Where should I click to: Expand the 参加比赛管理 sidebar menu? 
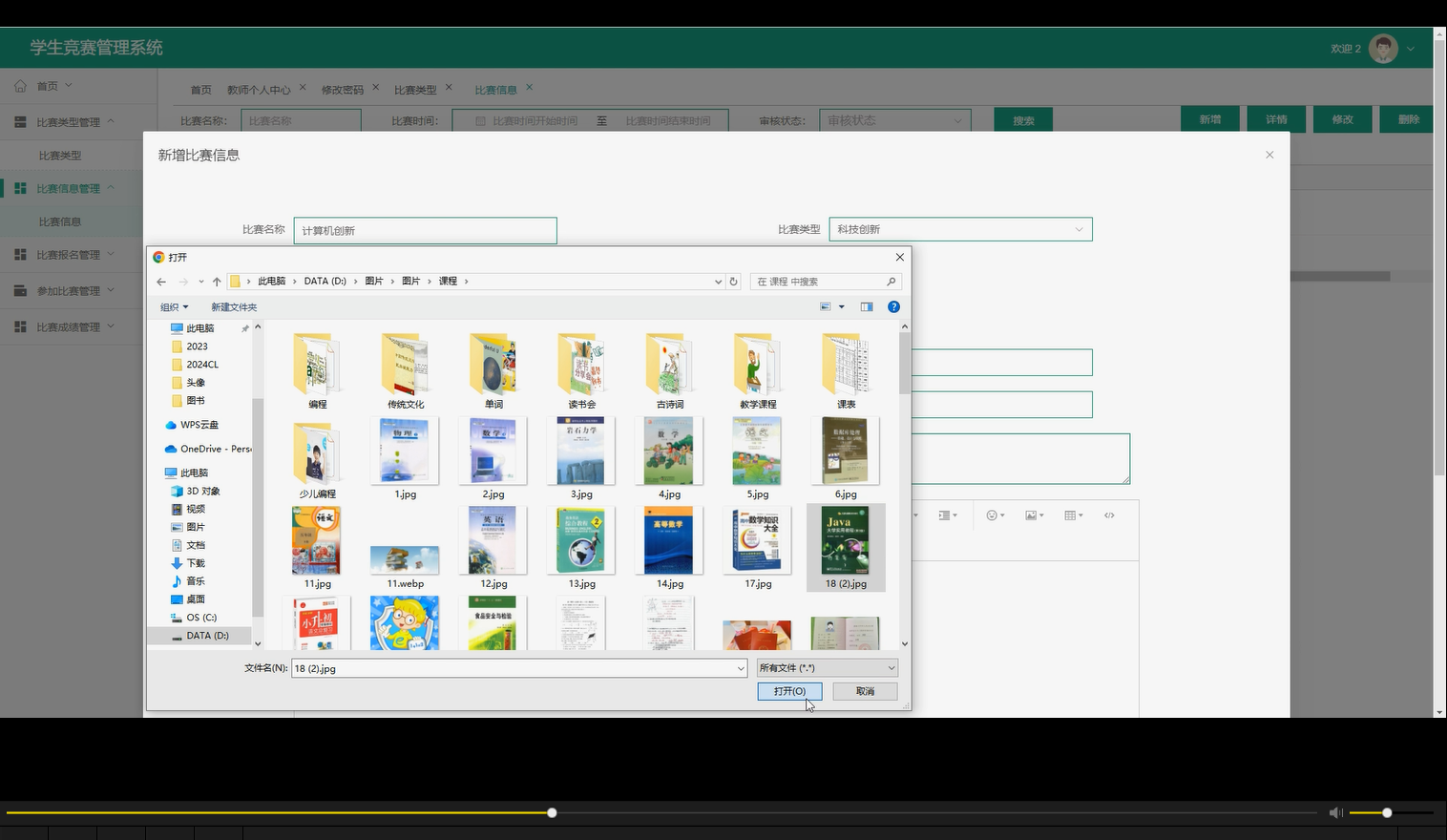(78, 291)
